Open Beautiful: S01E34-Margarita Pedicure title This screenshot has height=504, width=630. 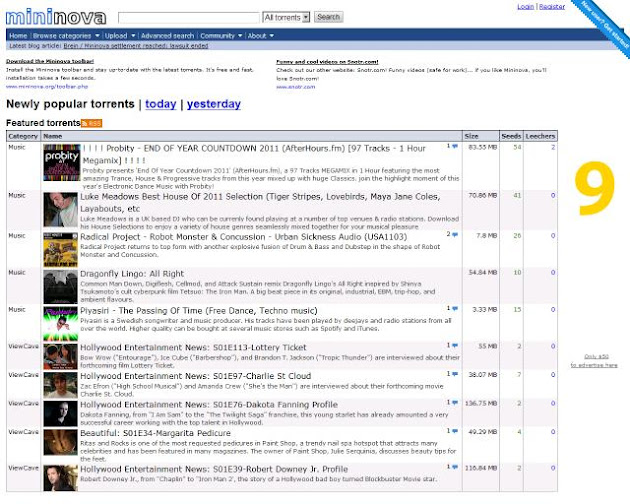point(155,433)
